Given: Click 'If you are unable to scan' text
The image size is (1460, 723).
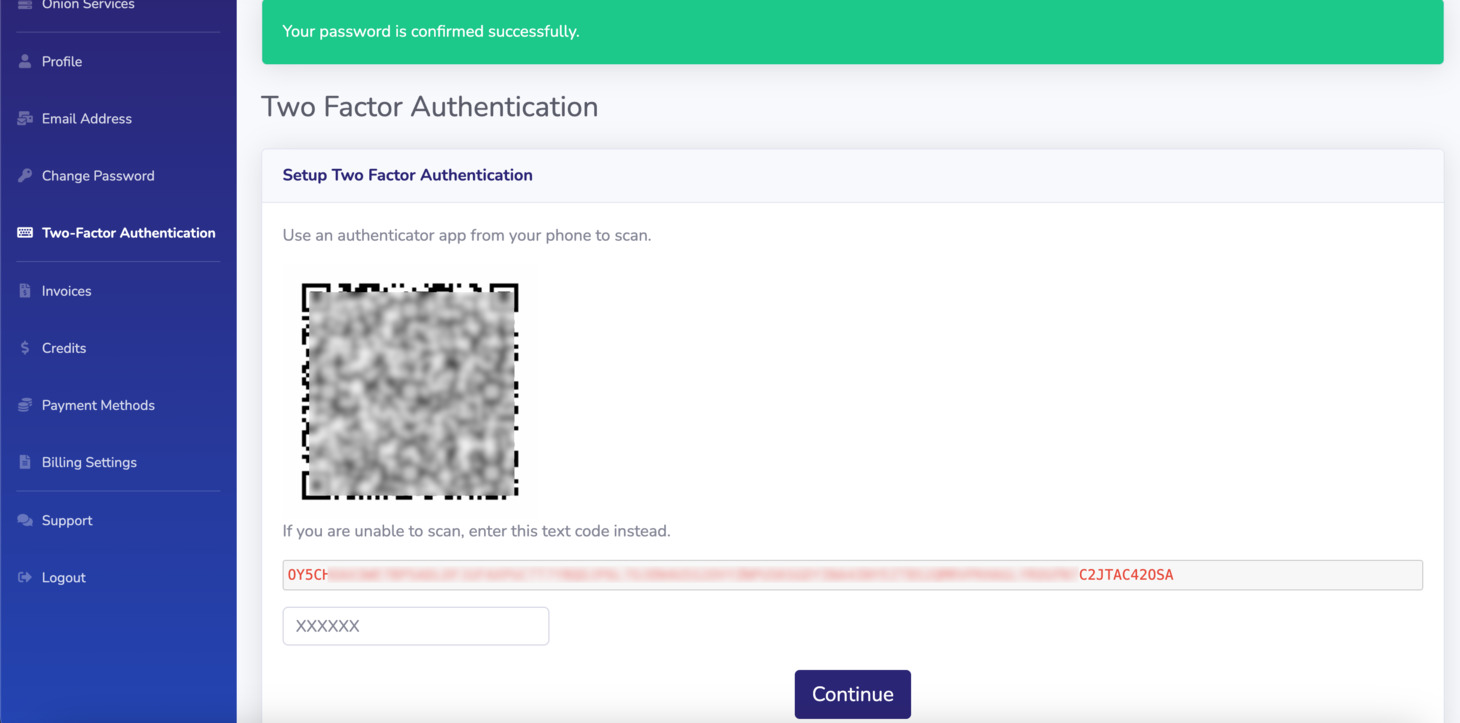Looking at the screenshot, I should [477, 531].
